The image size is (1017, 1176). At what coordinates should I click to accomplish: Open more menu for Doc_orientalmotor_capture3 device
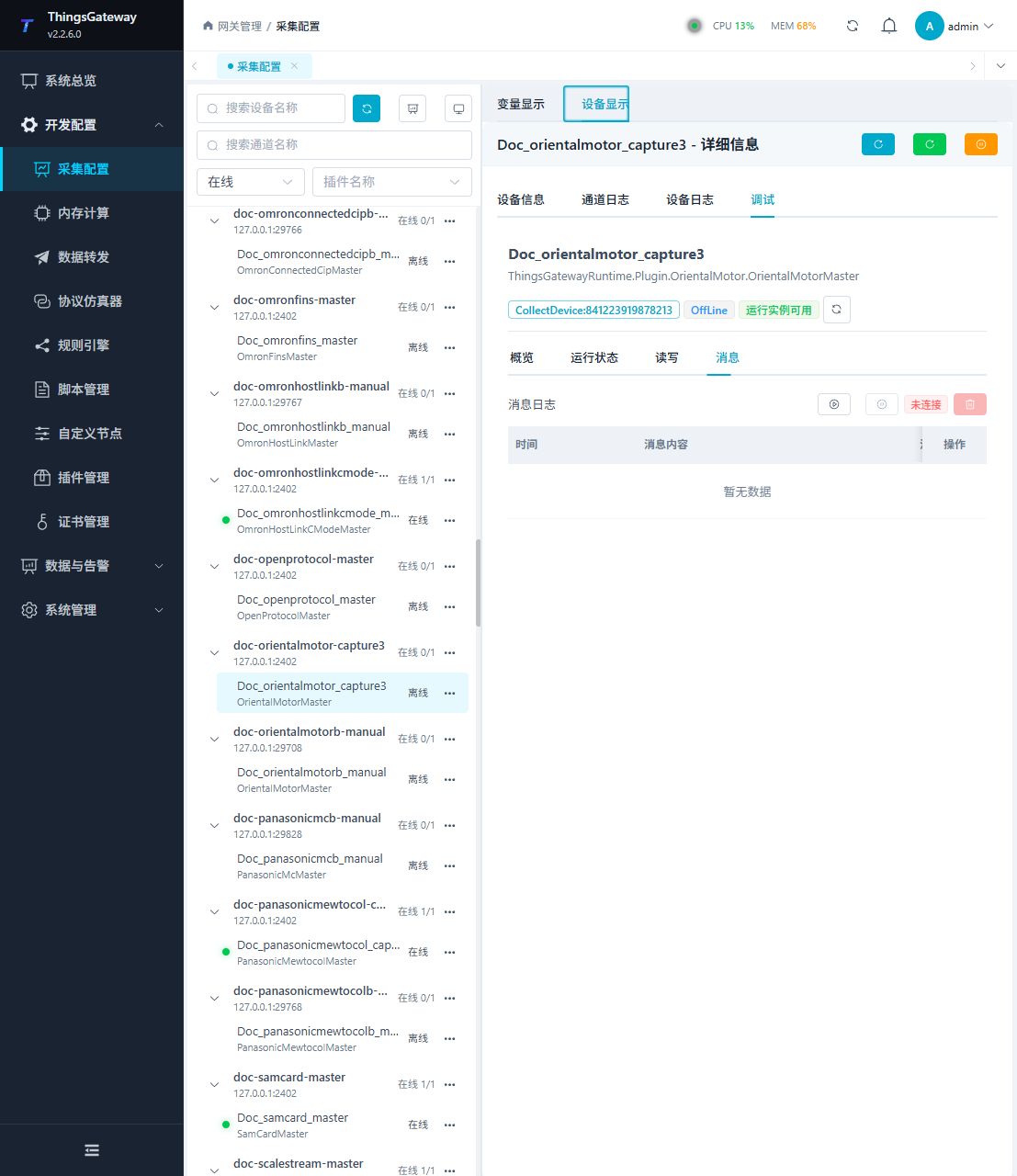point(450,693)
